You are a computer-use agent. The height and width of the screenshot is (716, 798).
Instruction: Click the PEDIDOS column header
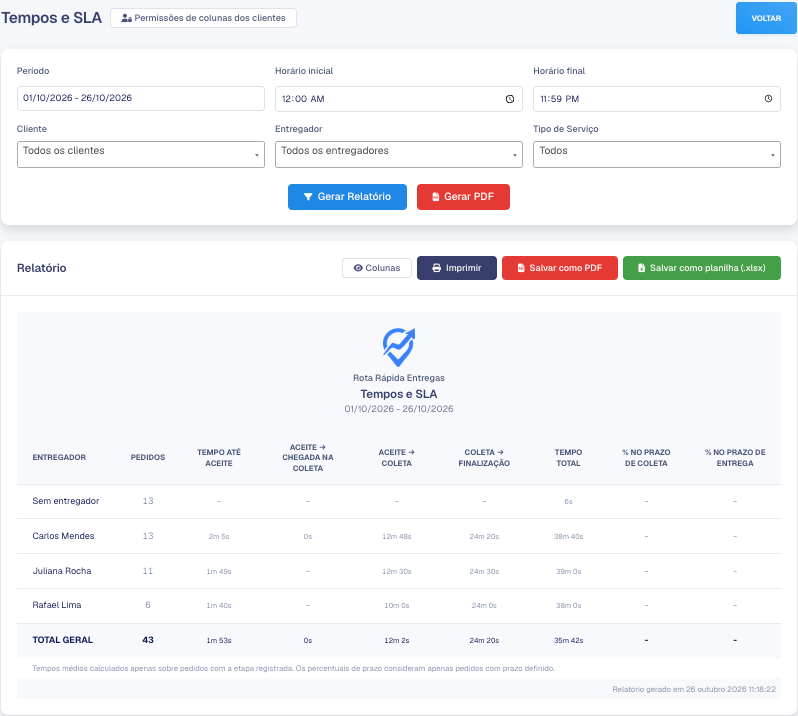click(148, 457)
